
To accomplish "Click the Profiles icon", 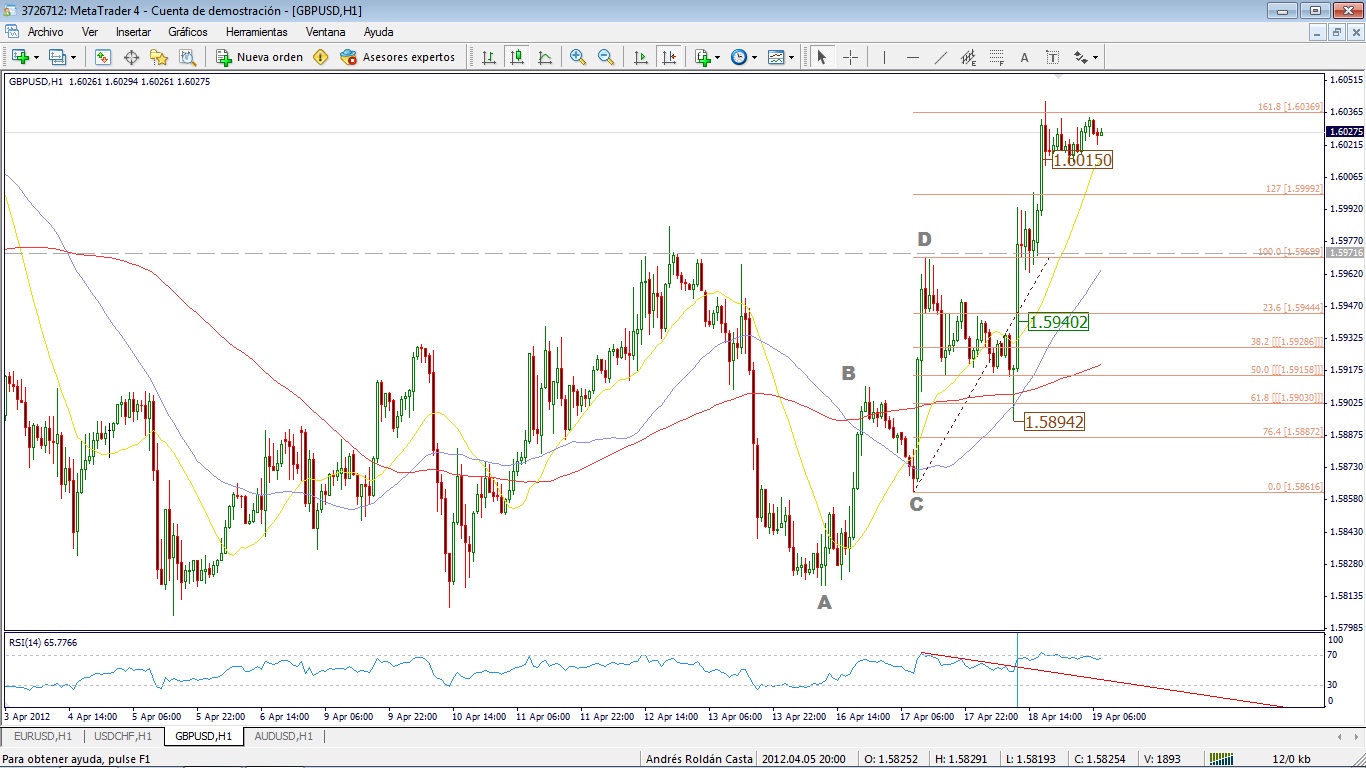I will pos(57,57).
